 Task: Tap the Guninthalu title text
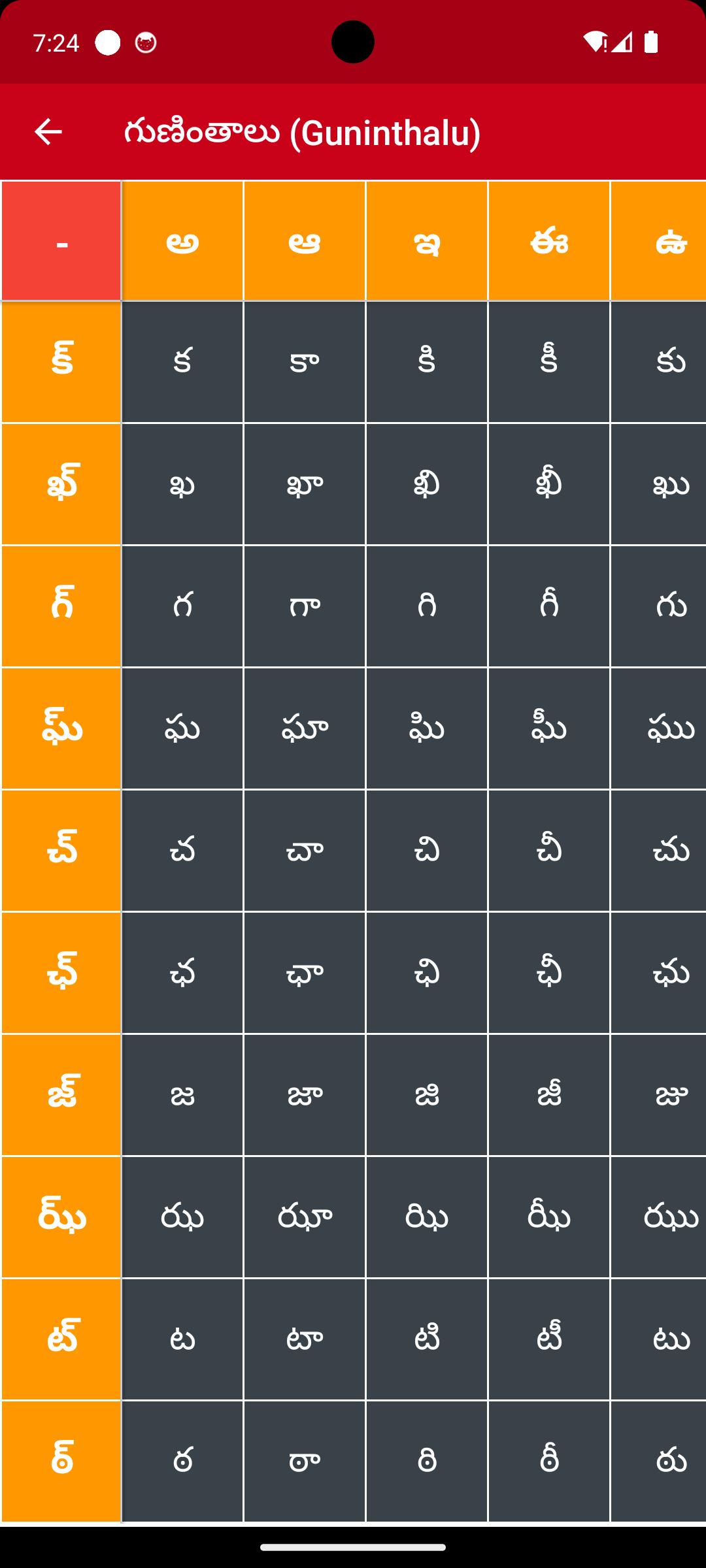pyautogui.click(x=302, y=133)
